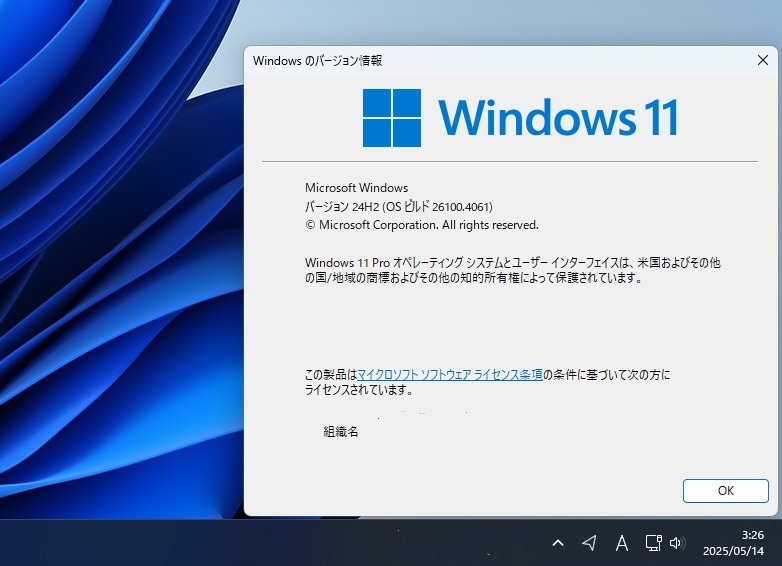Click the OK button
The height and width of the screenshot is (566, 782).
click(x=726, y=491)
